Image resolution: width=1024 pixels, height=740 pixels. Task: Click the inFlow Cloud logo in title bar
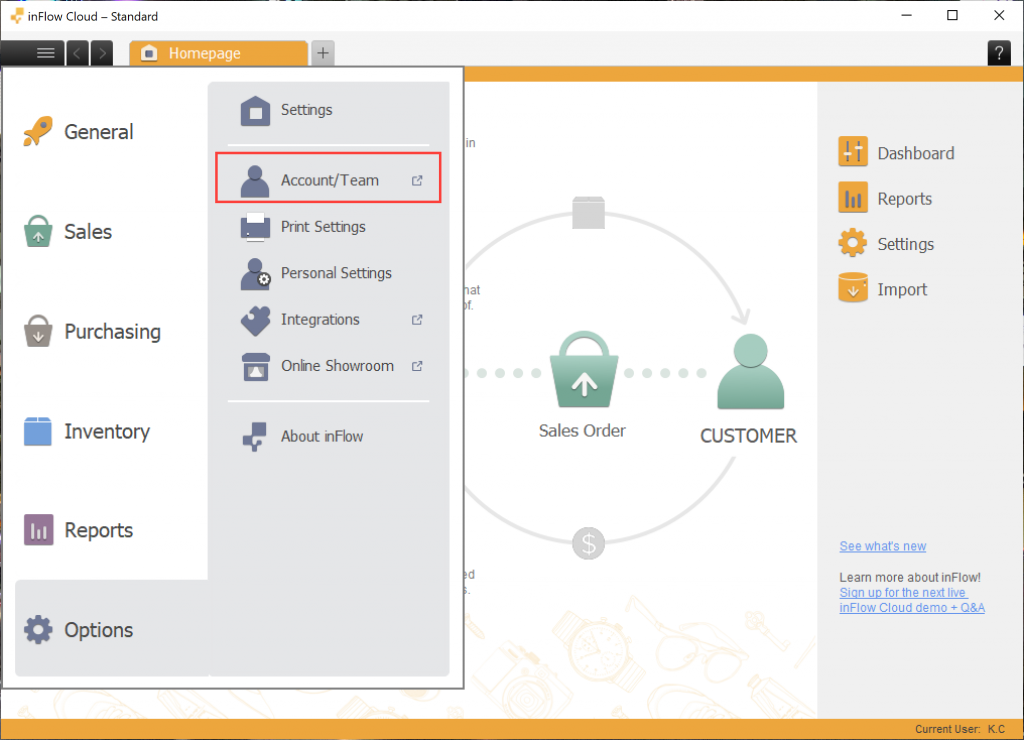point(17,16)
